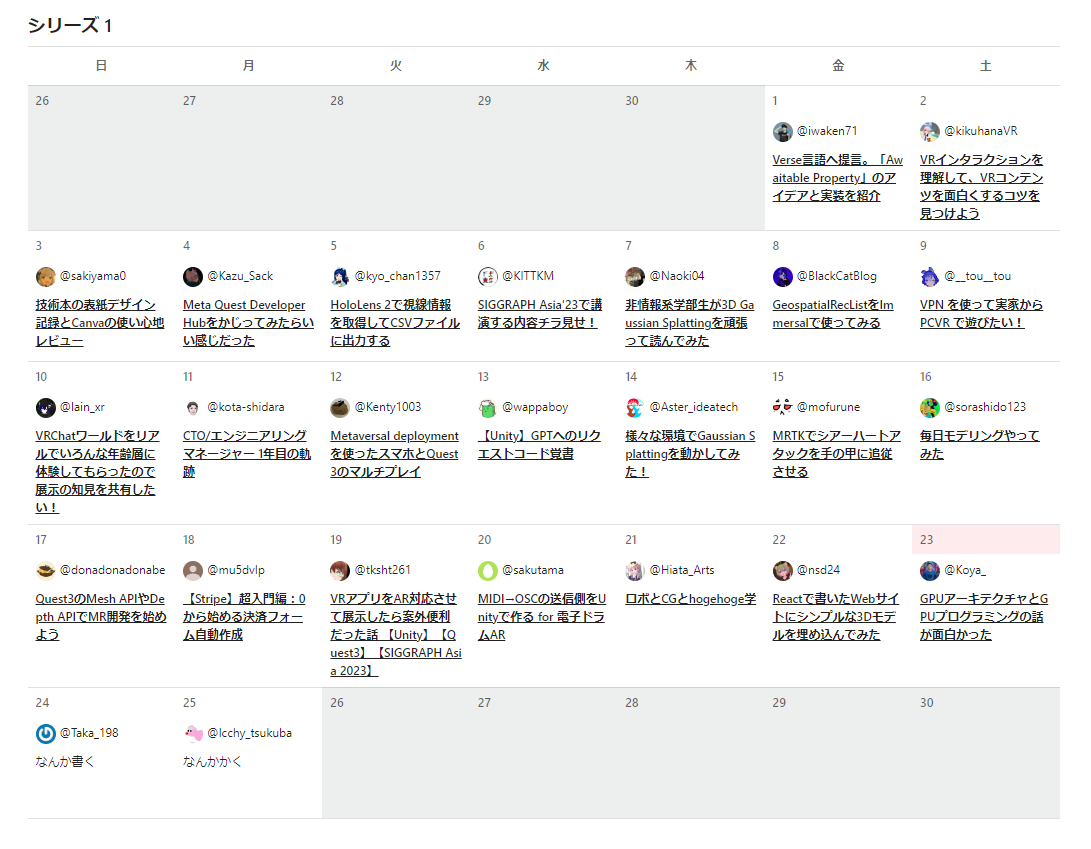Open the GeospatialRecListをImmersalで使ってみる link
Screen dimensions: 1091x849
tap(833, 314)
